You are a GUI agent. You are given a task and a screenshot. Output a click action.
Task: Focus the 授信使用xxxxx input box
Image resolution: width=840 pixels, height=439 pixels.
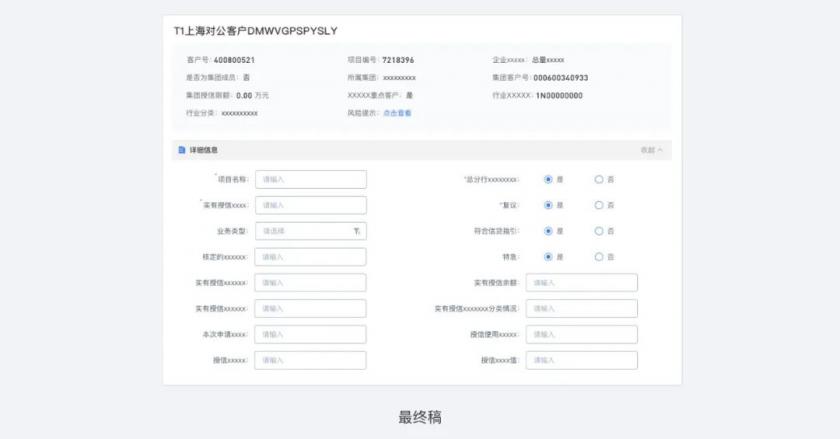[581, 334]
